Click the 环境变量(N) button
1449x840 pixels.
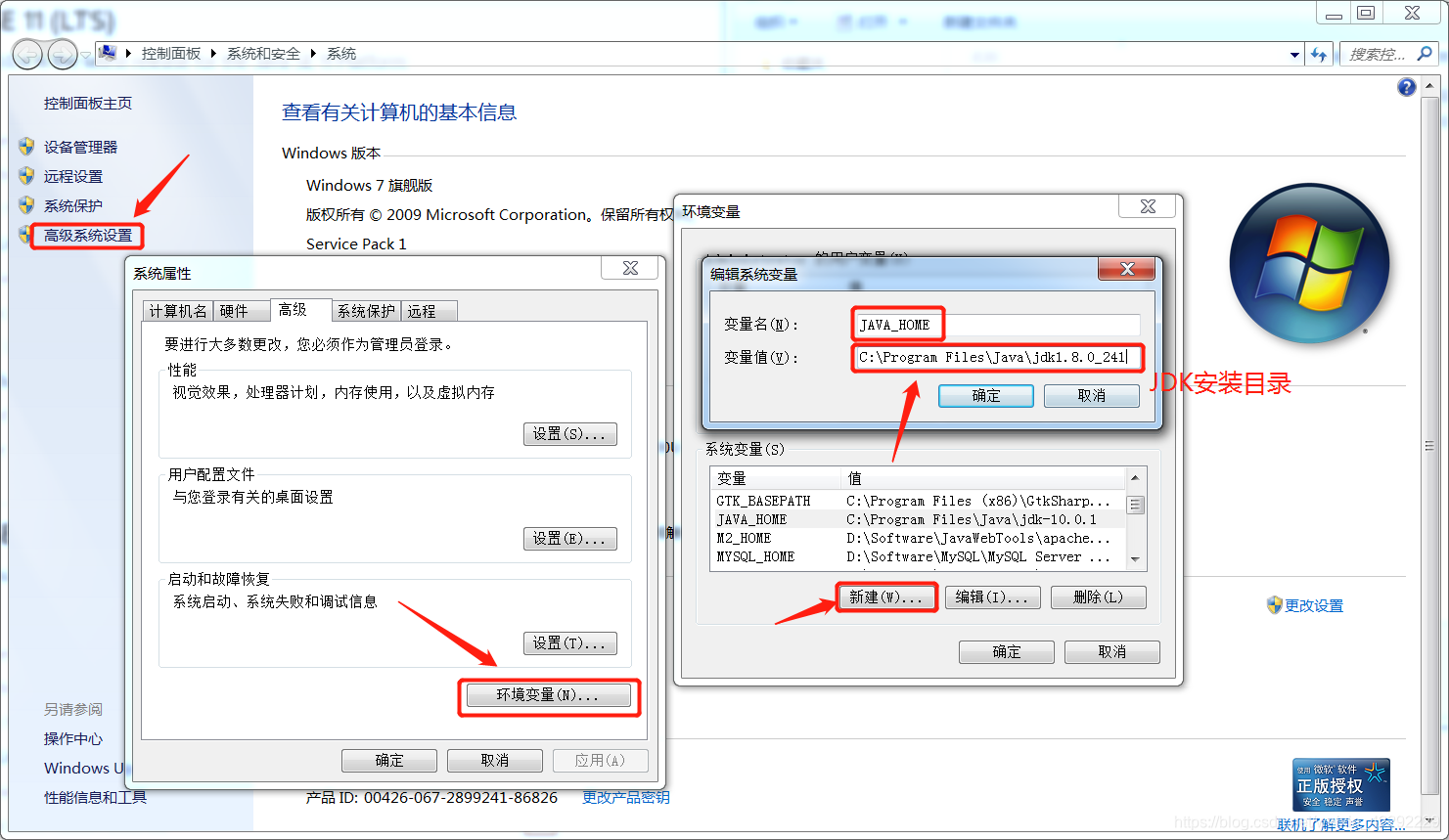coord(548,696)
